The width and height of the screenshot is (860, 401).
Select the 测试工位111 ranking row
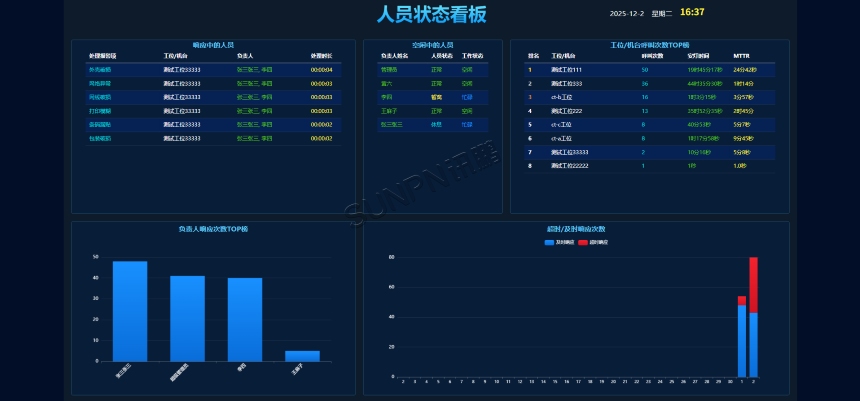566,70
